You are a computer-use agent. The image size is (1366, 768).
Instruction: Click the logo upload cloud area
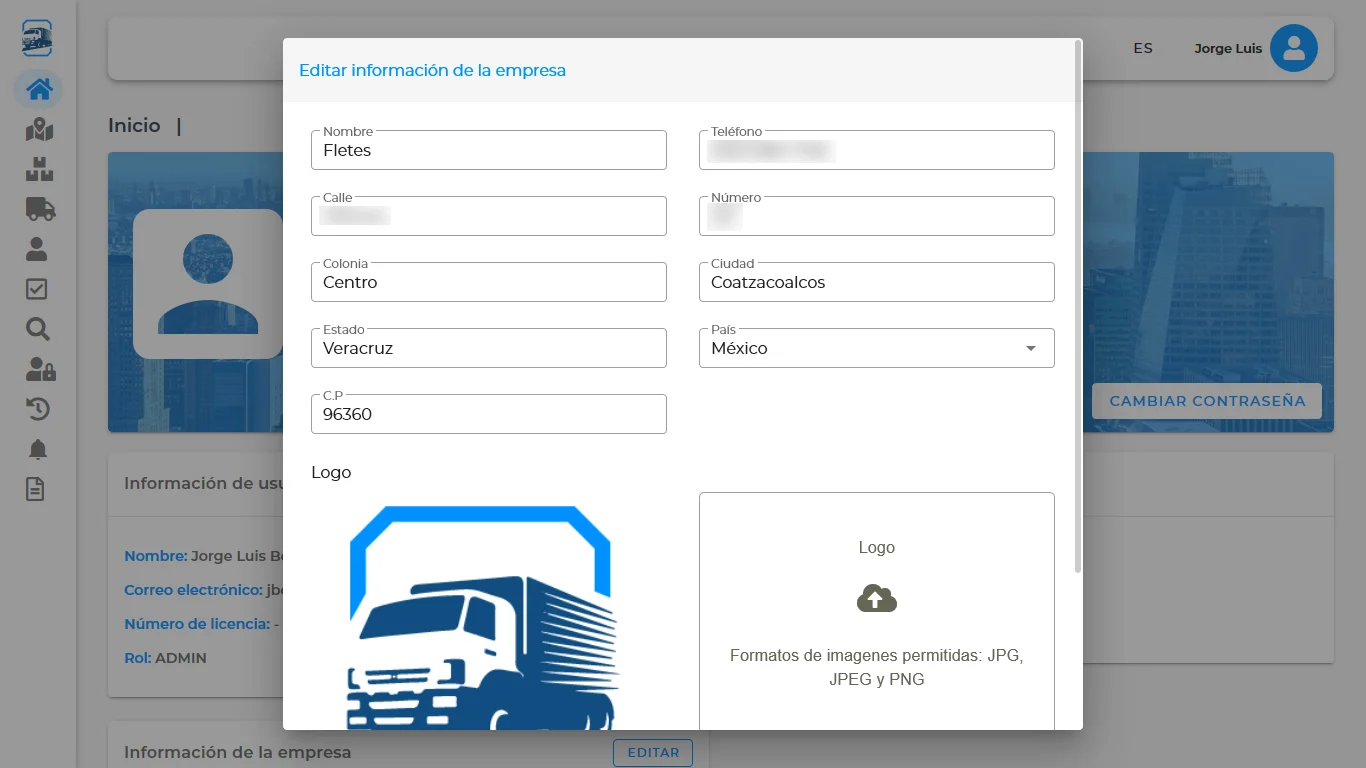[x=876, y=598]
